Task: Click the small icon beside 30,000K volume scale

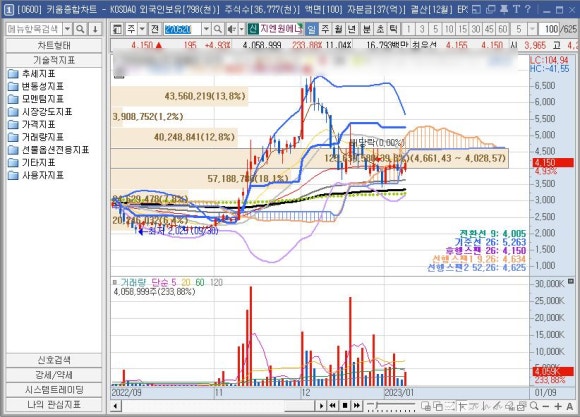Action: [571, 282]
